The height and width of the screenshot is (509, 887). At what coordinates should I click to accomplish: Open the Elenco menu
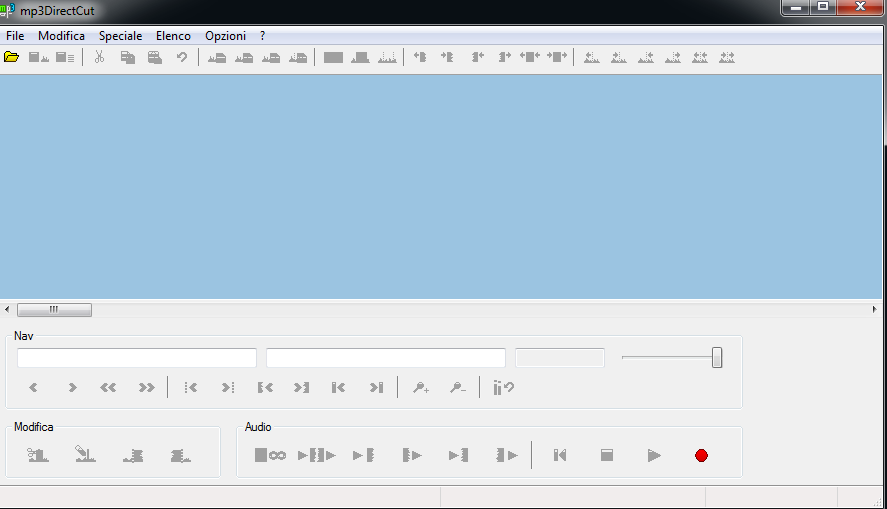click(x=173, y=36)
